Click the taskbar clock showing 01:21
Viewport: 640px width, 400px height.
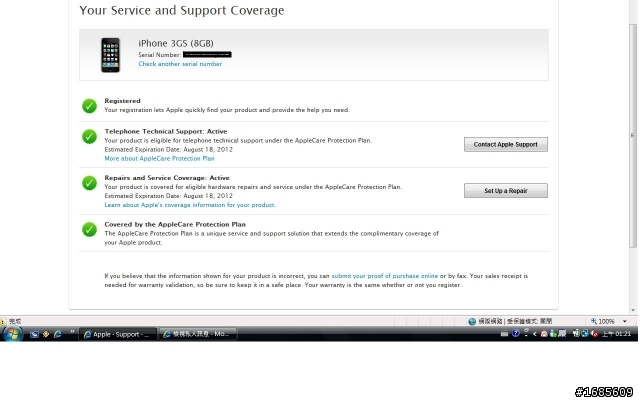(616, 333)
